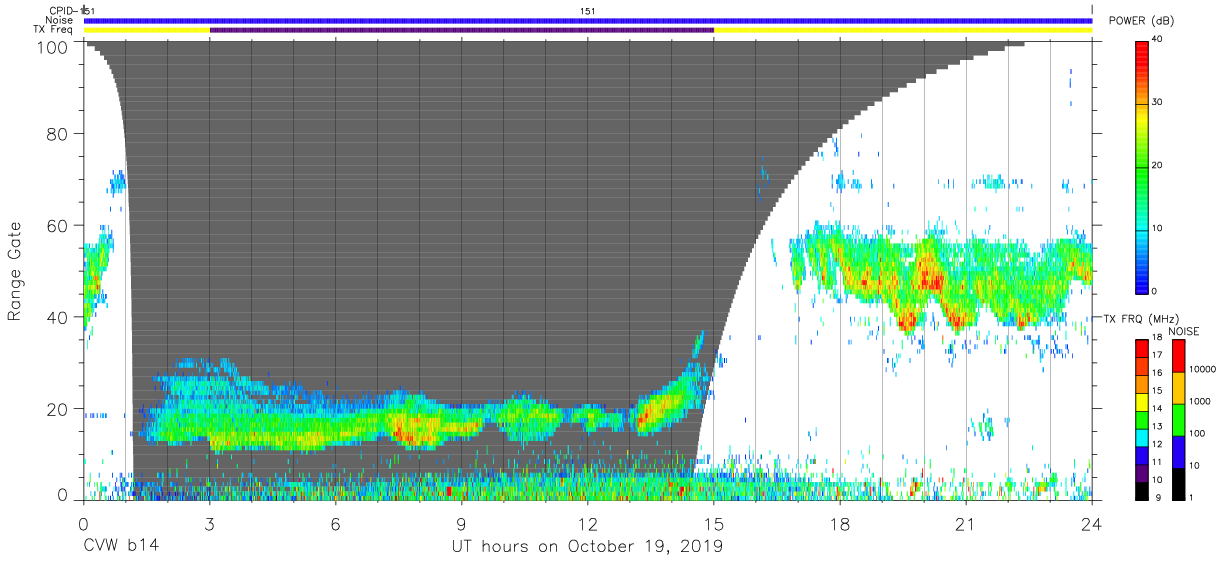Click the '15' tick on the UT hours axis

click(x=714, y=523)
